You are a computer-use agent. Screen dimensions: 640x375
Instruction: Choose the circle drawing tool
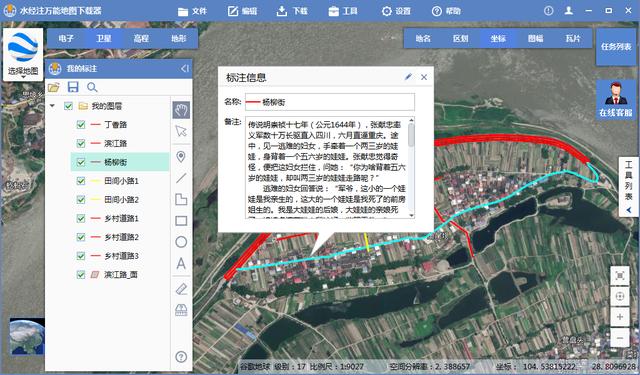[x=181, y=242]
